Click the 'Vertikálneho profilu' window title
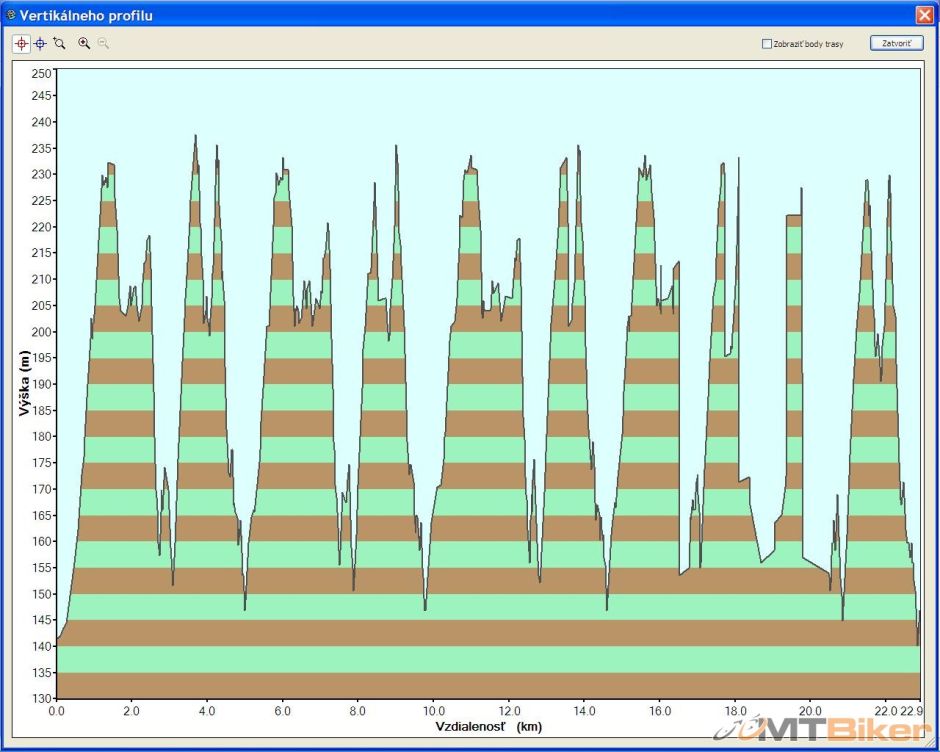 tap(87, 15)
